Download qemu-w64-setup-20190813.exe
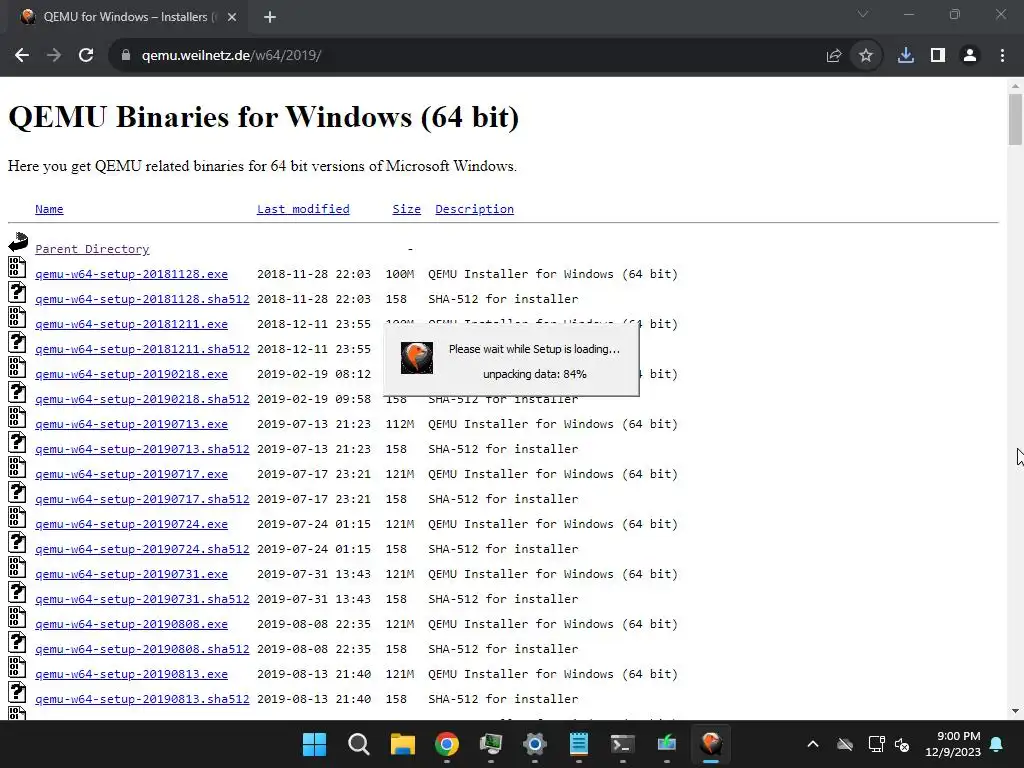 131,674
